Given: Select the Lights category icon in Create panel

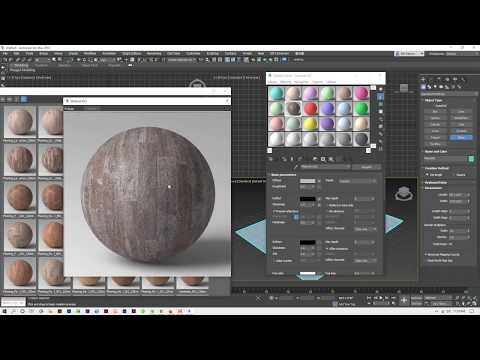Looking at the screenshot, I should (x=435, y=87).
